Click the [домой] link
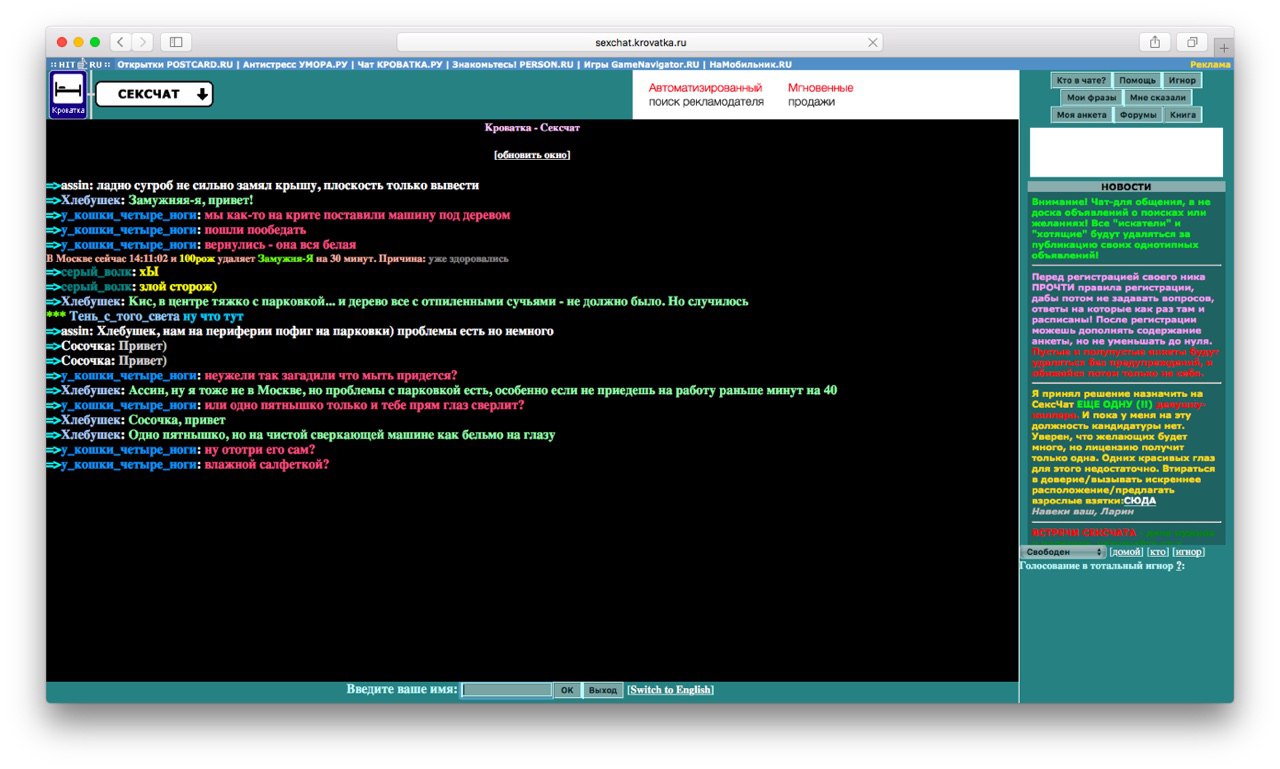Viewport: 1280px width, 769px height. 1126,552
